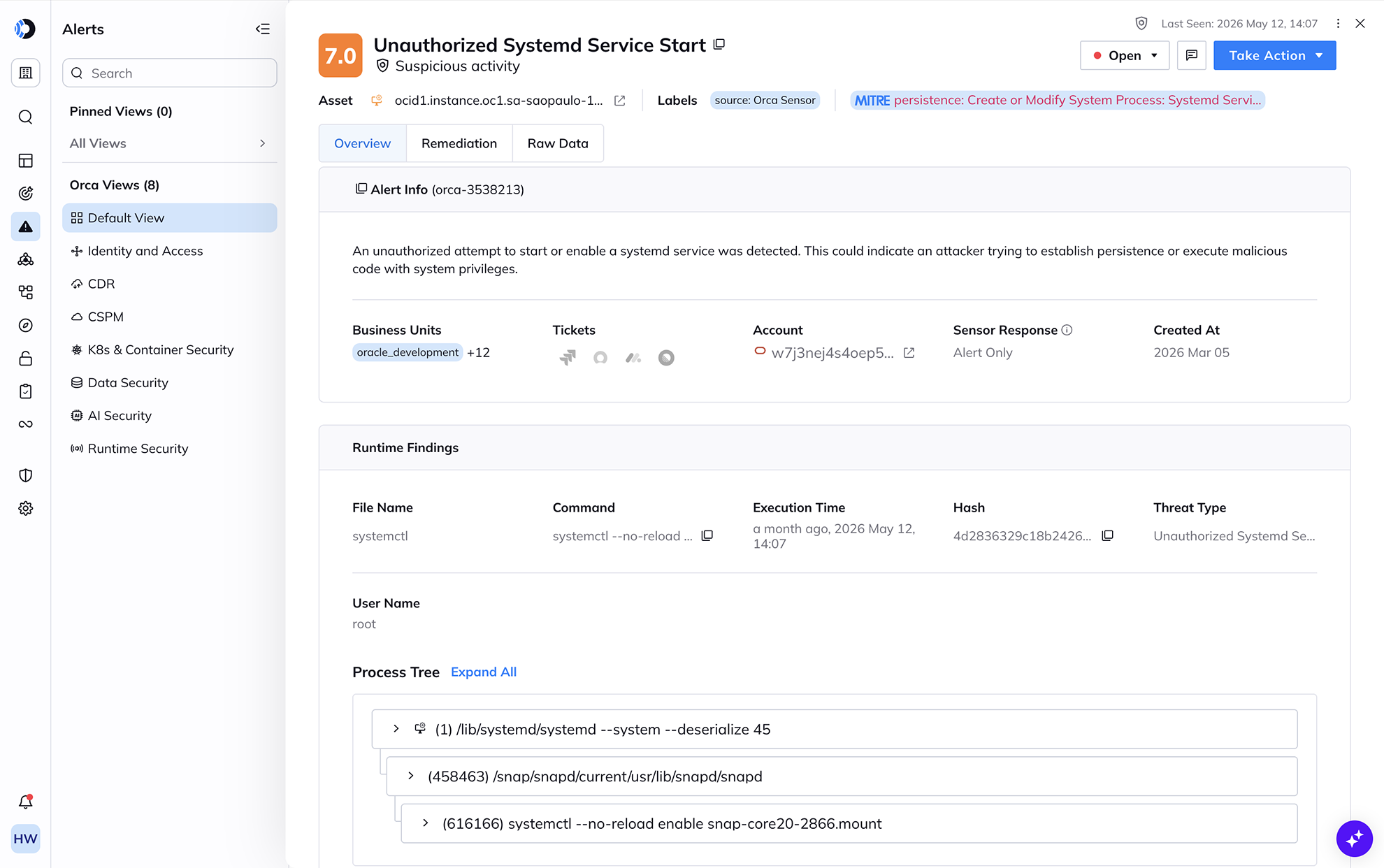Click the 7.0 severity score badge

pos(340,55)
